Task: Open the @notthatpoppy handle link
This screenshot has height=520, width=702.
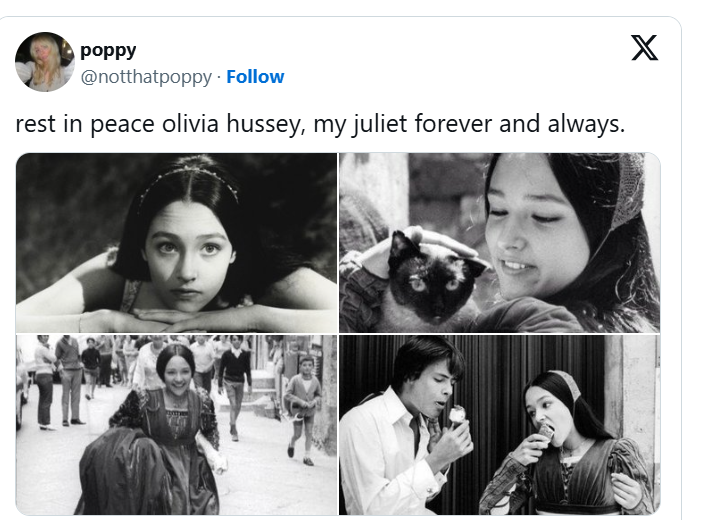Action: [146, 77]
